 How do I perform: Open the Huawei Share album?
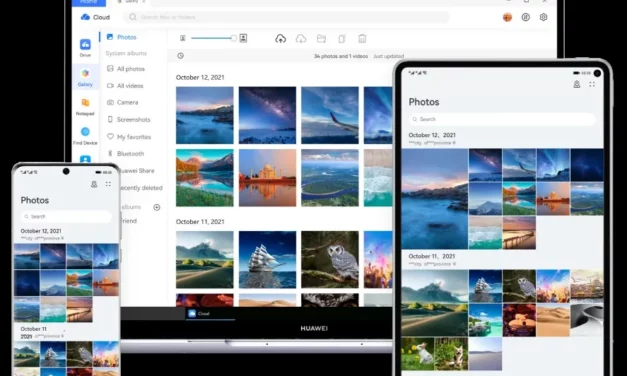137,171
